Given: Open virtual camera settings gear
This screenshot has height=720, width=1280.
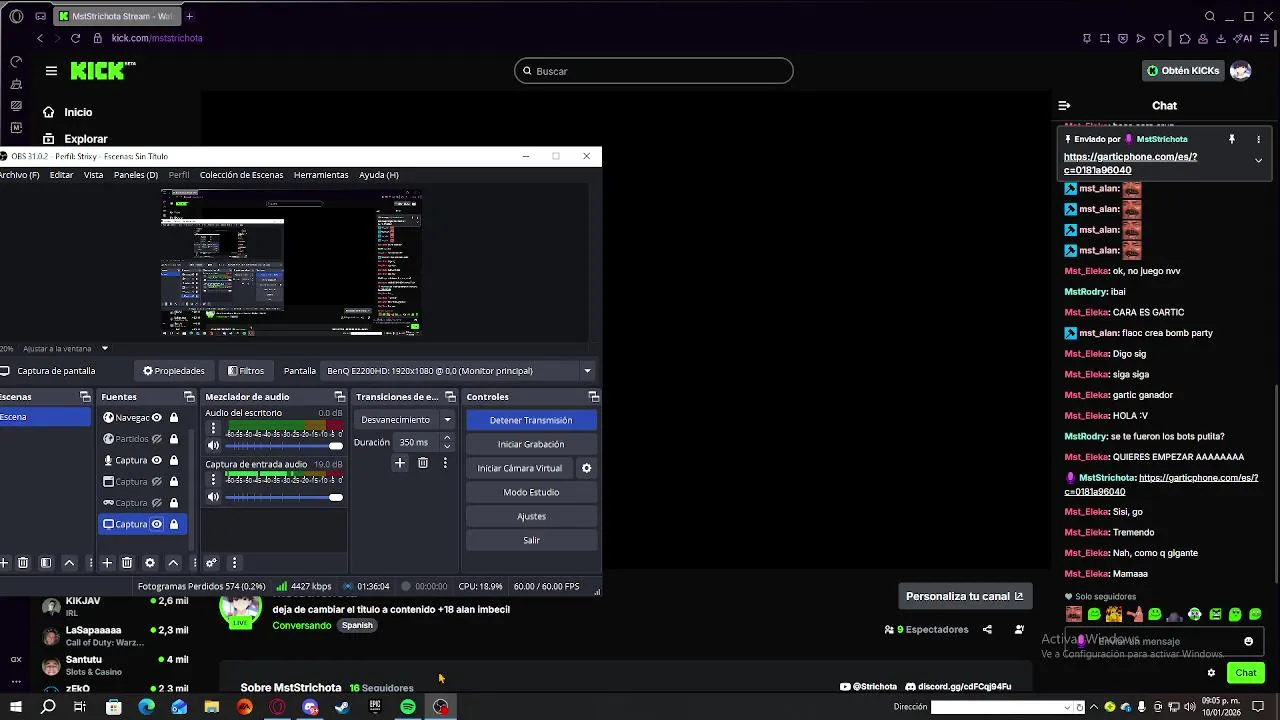Looking at the screenshot, I should point(587,468).
